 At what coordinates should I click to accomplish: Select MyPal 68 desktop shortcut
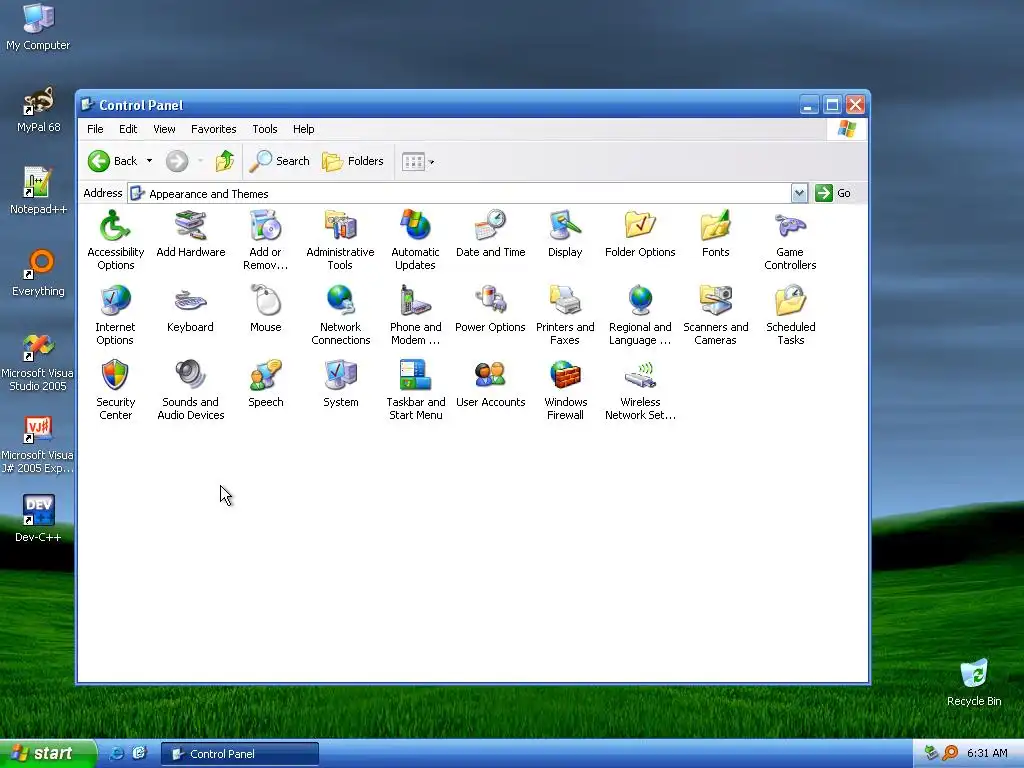pyautogui.click(x=39, y=110)
